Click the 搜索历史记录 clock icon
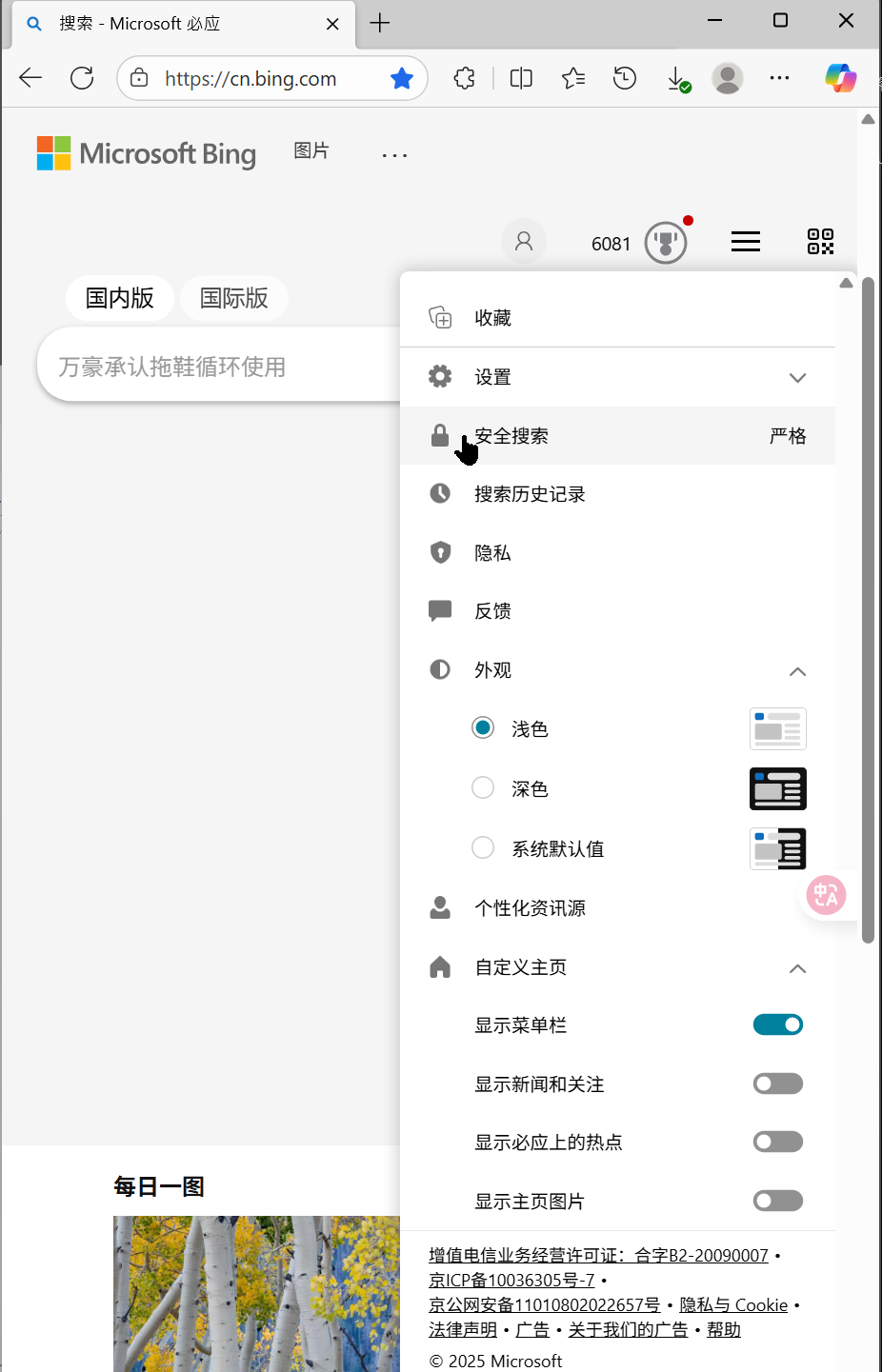 440,493
